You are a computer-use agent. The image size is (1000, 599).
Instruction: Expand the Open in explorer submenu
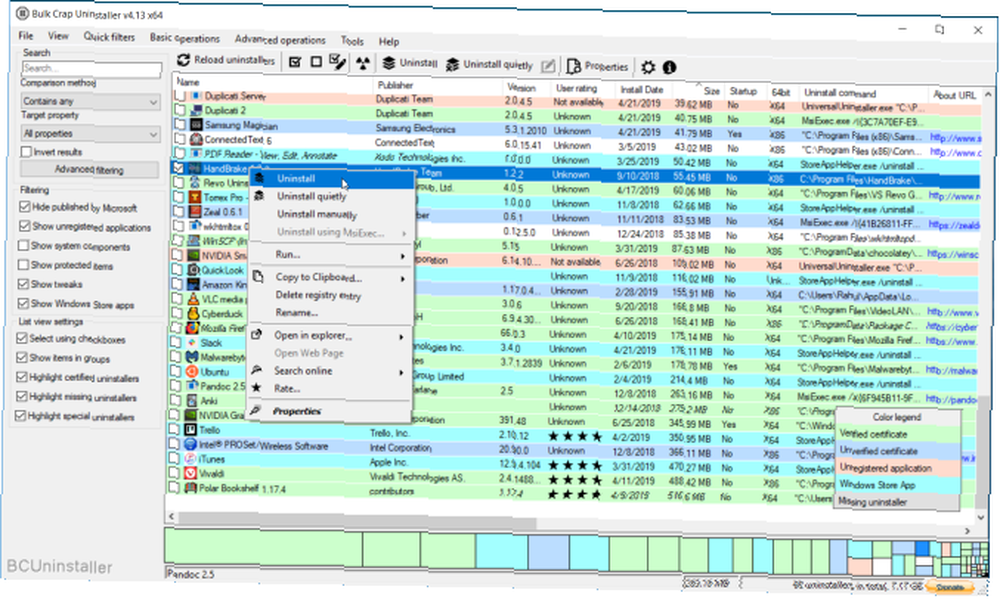(330, 336)
